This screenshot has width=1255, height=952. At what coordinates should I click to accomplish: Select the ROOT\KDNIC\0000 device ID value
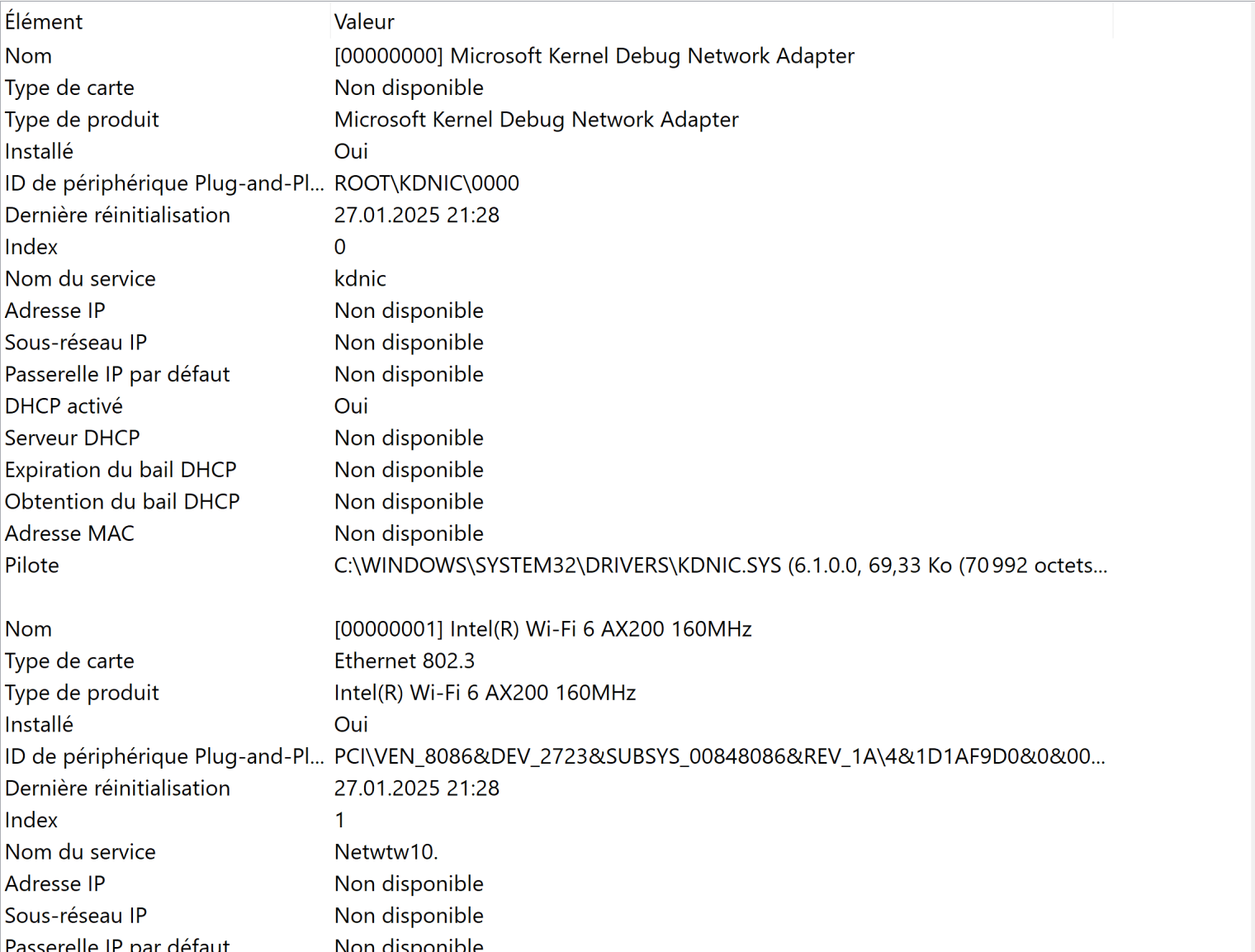click(426, 183)
